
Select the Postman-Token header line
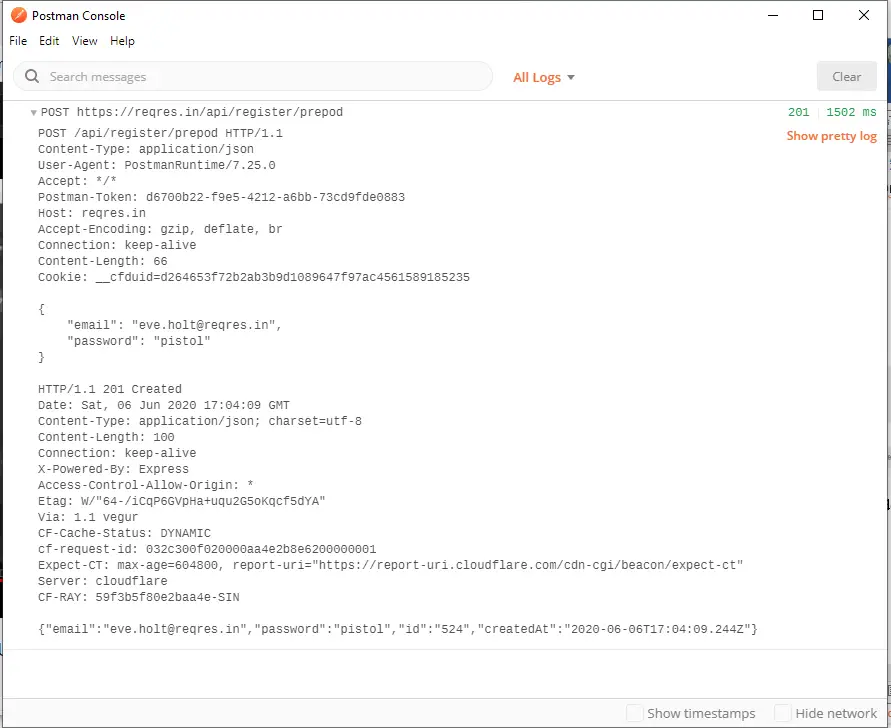point(222,197)
